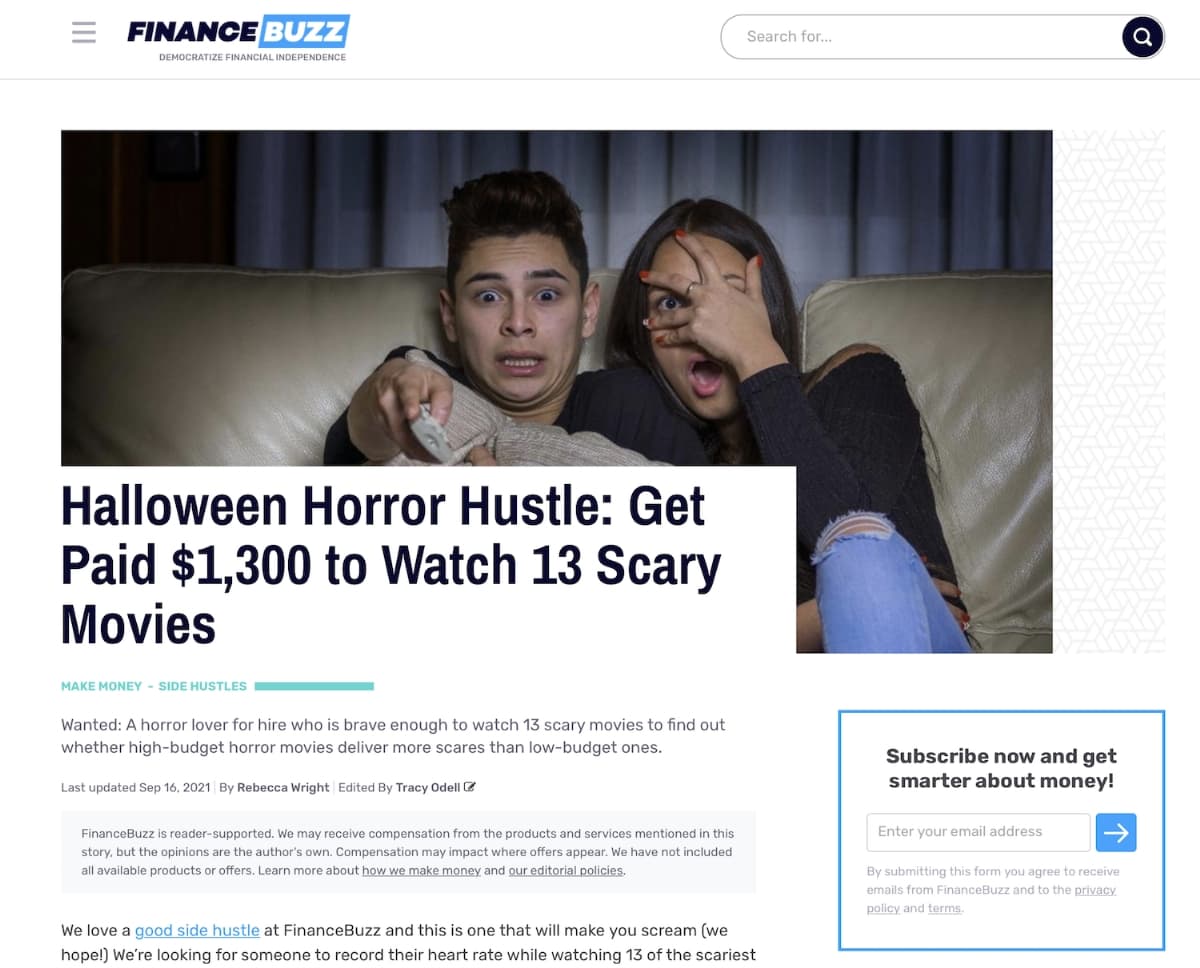Screen dimensions: 1200x968
Task: Open the SIDE HUSTLES category
Action: tap(202, 686)
